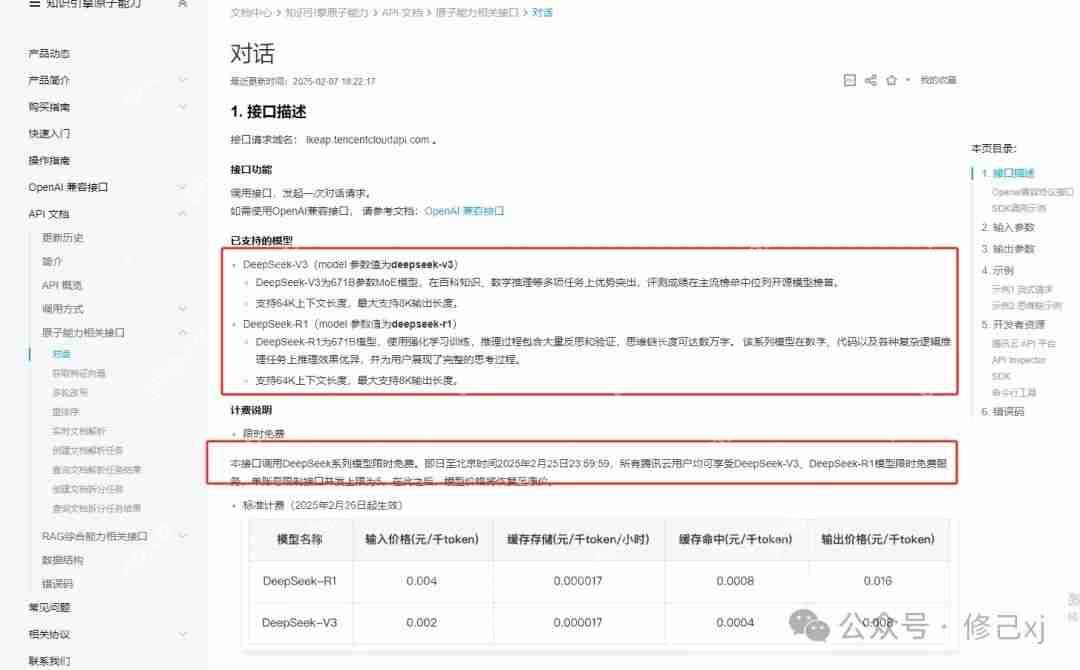Screen dimensions: 1080x670
Task: Click 文档中心 in the breadcrumb
Action: coord(251,13)
